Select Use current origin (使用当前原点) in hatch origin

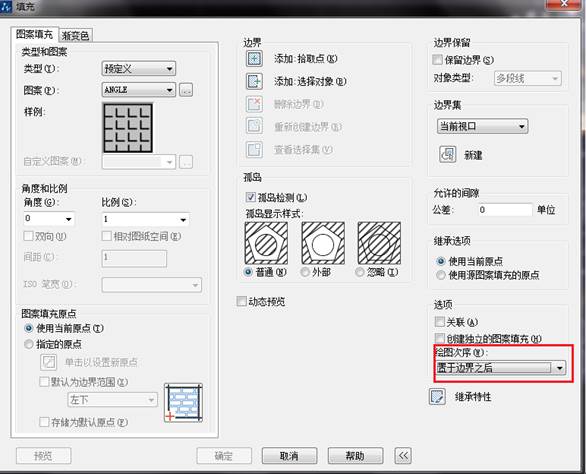(x=28, y=329)
